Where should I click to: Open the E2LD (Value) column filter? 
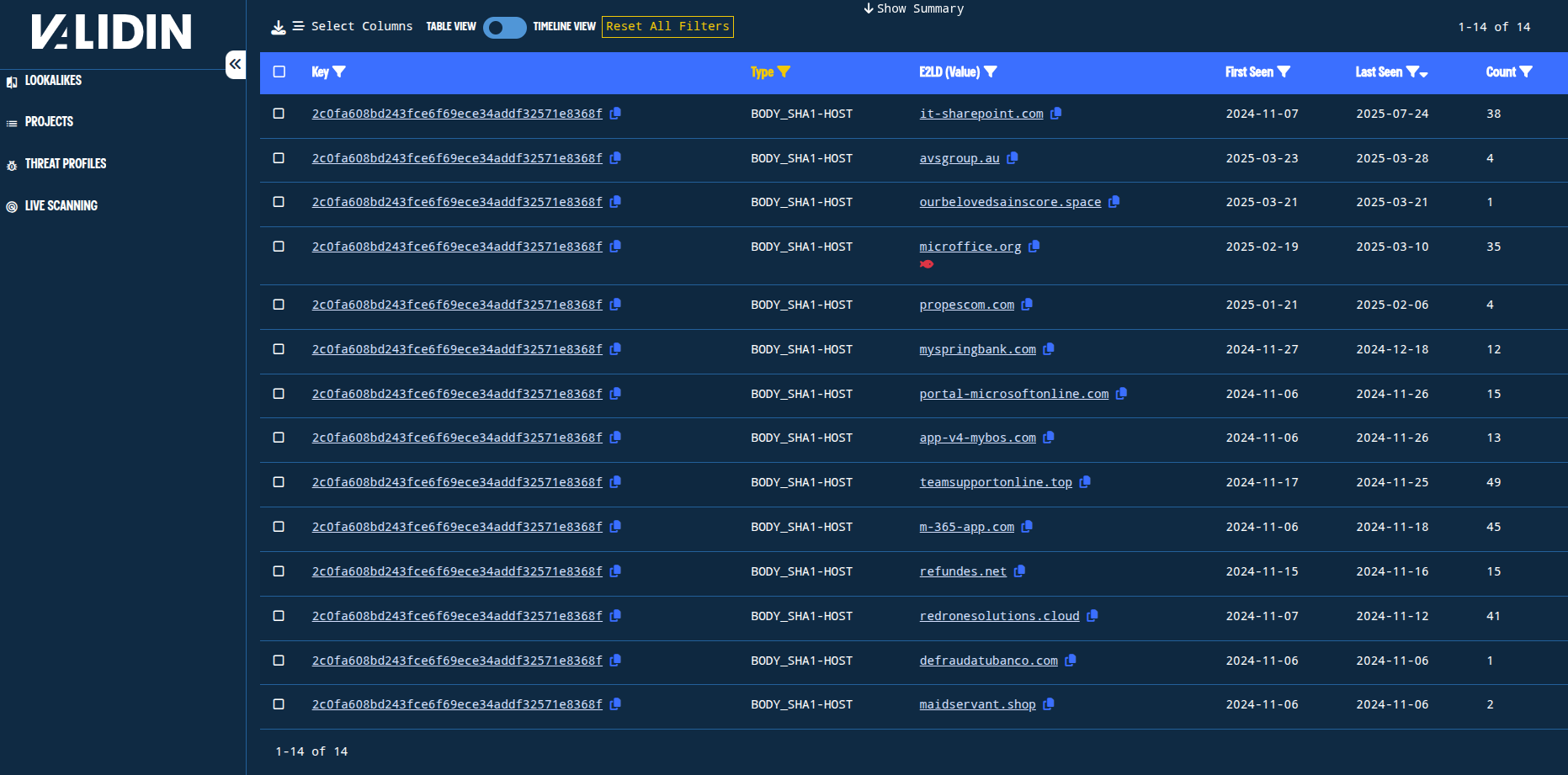tap(991, 72)
